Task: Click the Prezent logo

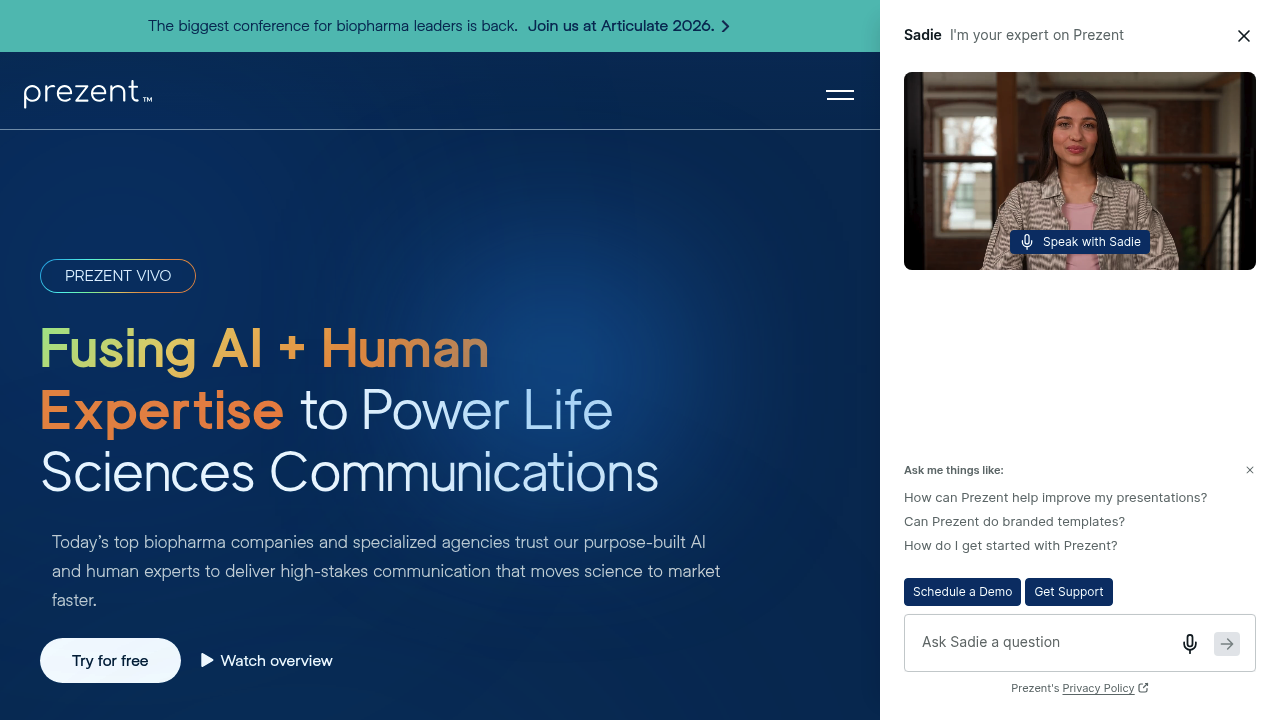Action: pyautogui.click(x=88, y=94)
